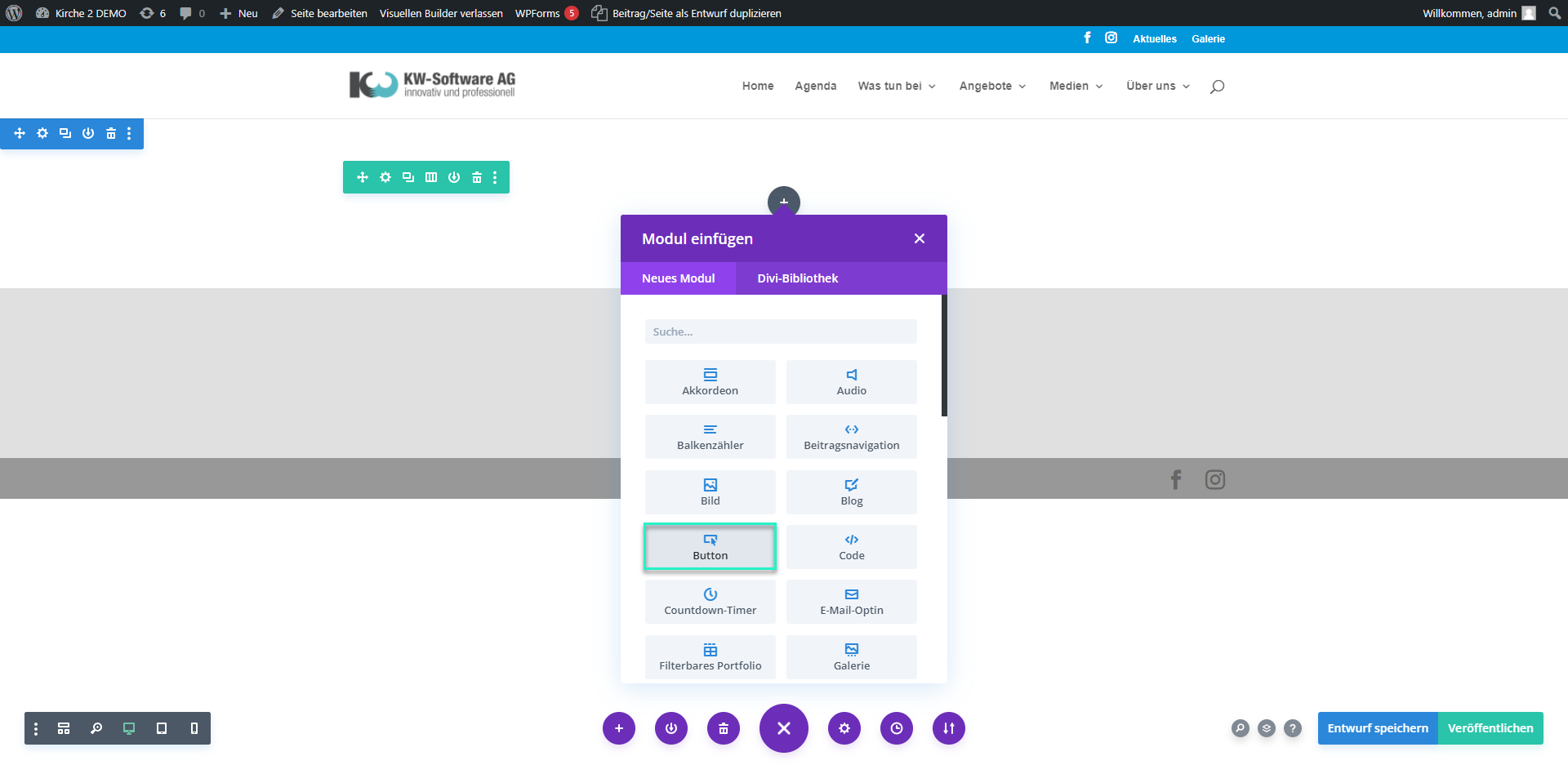Toggle wireframe view in bottom toolbar

tap(64, 728)
